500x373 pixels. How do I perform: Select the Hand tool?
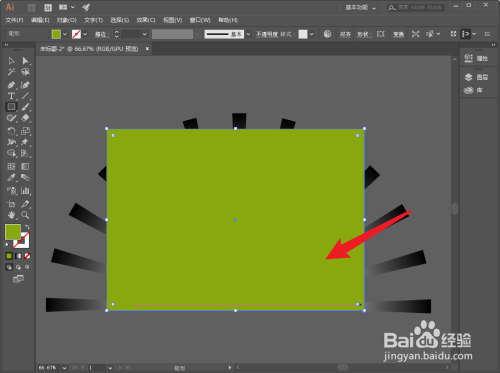click(11, 215)
